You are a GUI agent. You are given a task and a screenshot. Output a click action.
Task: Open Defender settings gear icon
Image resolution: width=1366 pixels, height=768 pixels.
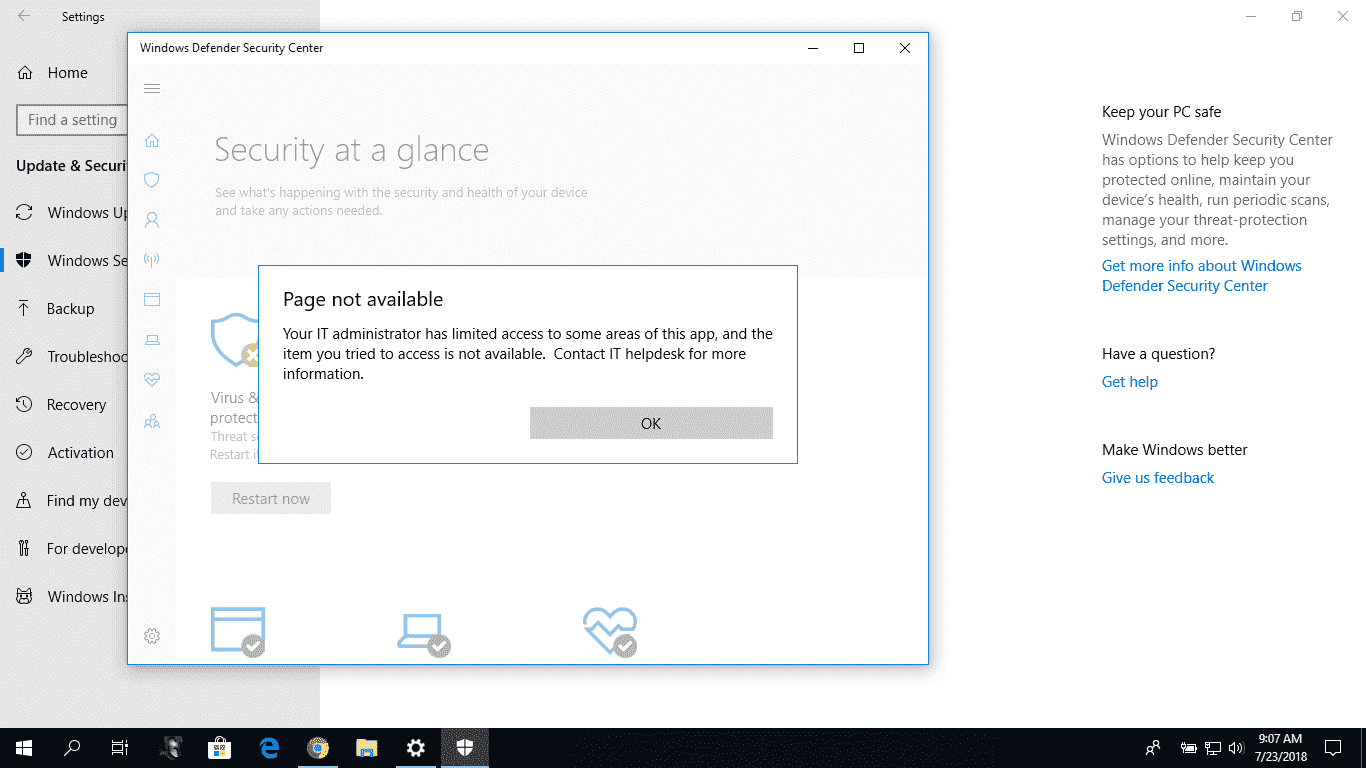click(x=152, y=636)
